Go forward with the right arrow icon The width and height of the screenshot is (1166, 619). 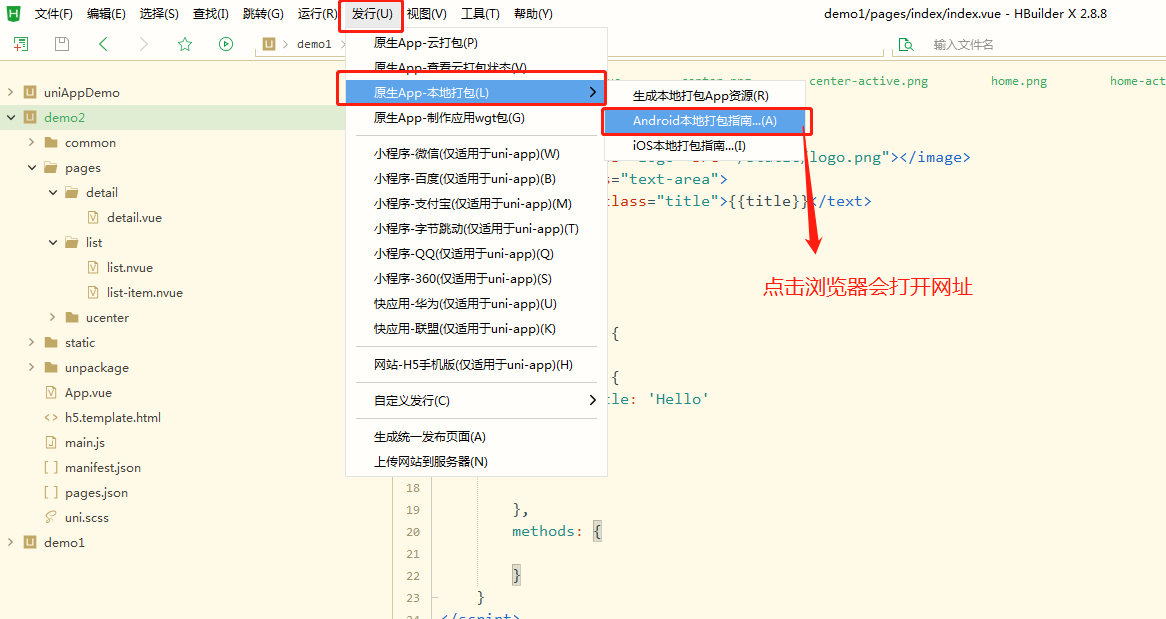(x=144, y=44)
